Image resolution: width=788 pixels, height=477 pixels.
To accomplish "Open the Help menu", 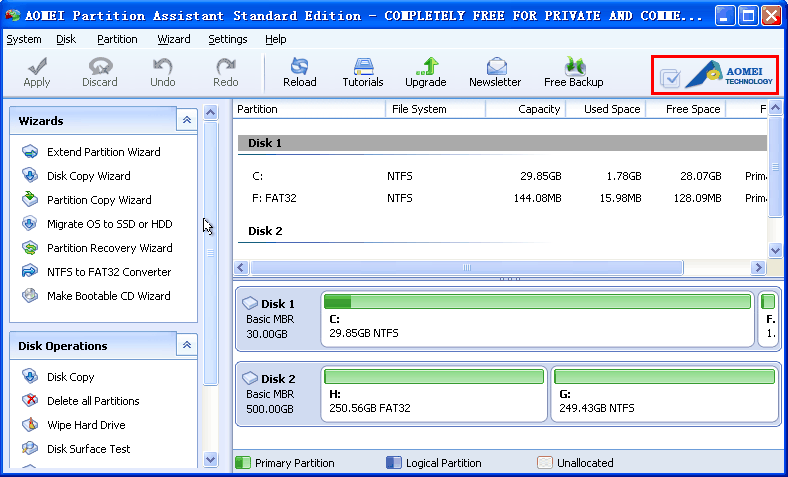I will click(275, 39).
